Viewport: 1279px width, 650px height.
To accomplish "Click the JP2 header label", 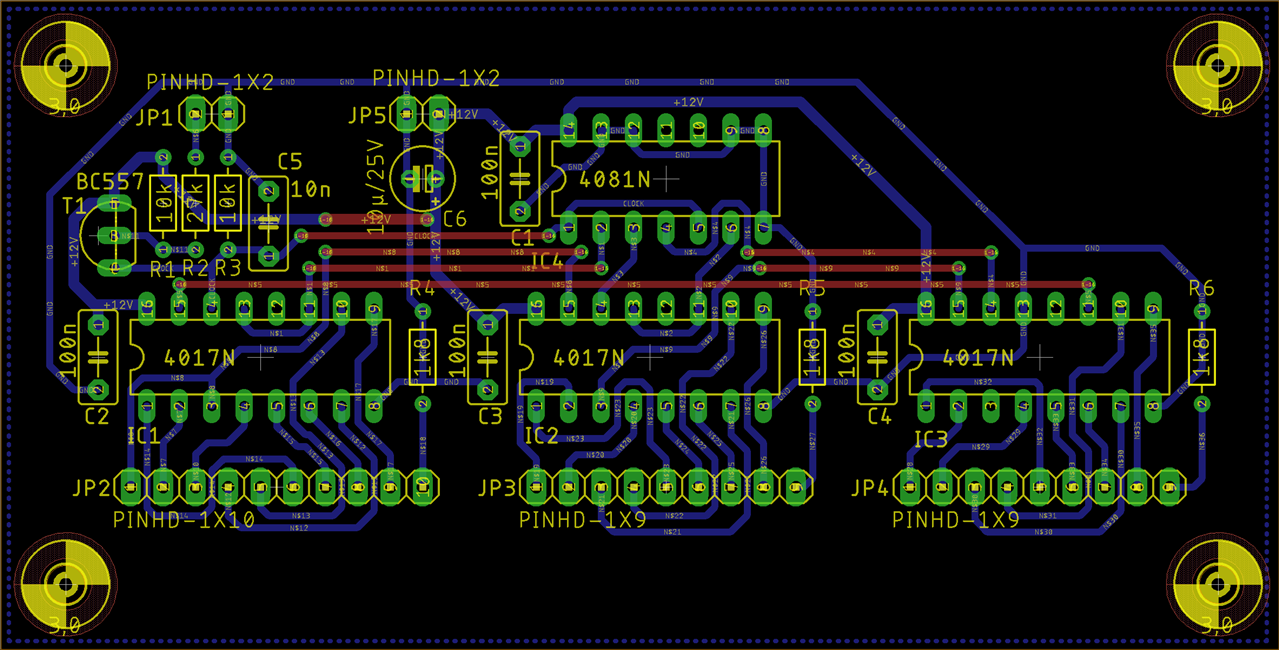I will click(91, 488).
